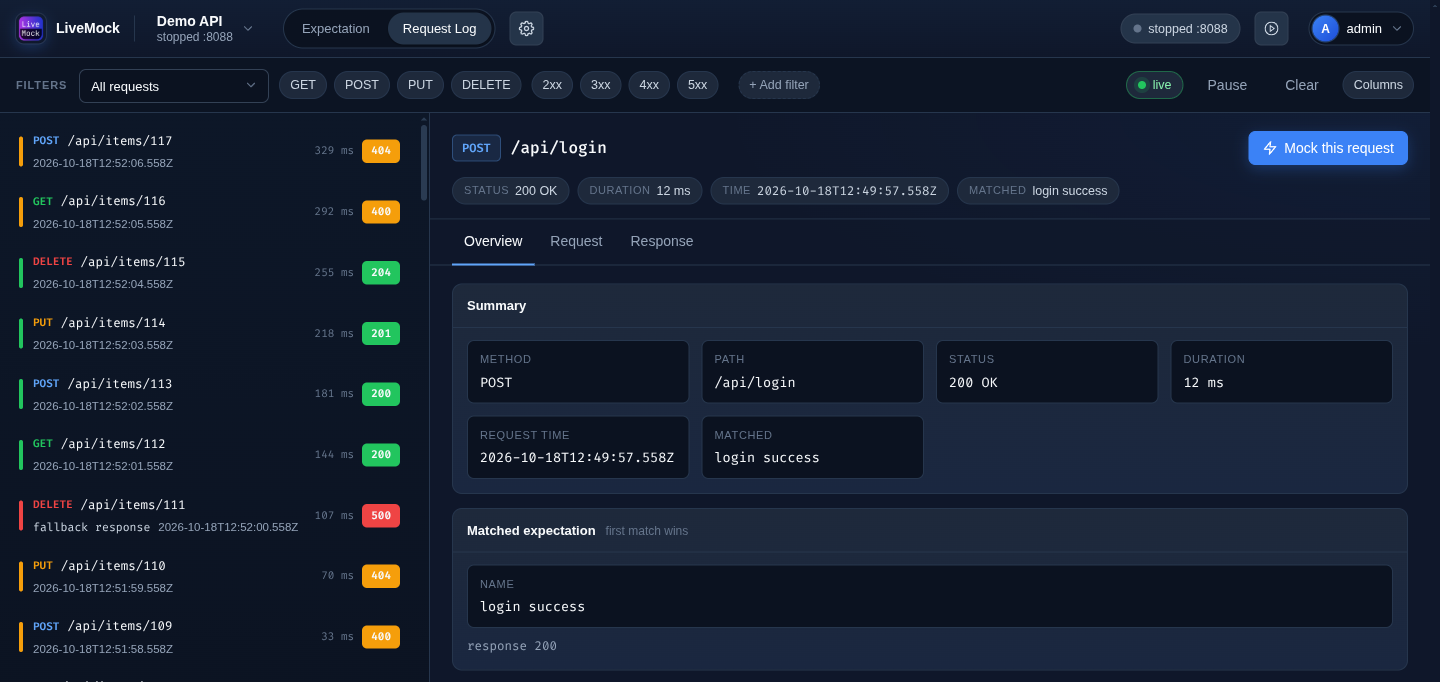Viewport: 1440px width, 682px height.
Task: Toggle the live indicator
Action: click(1154, 85)
